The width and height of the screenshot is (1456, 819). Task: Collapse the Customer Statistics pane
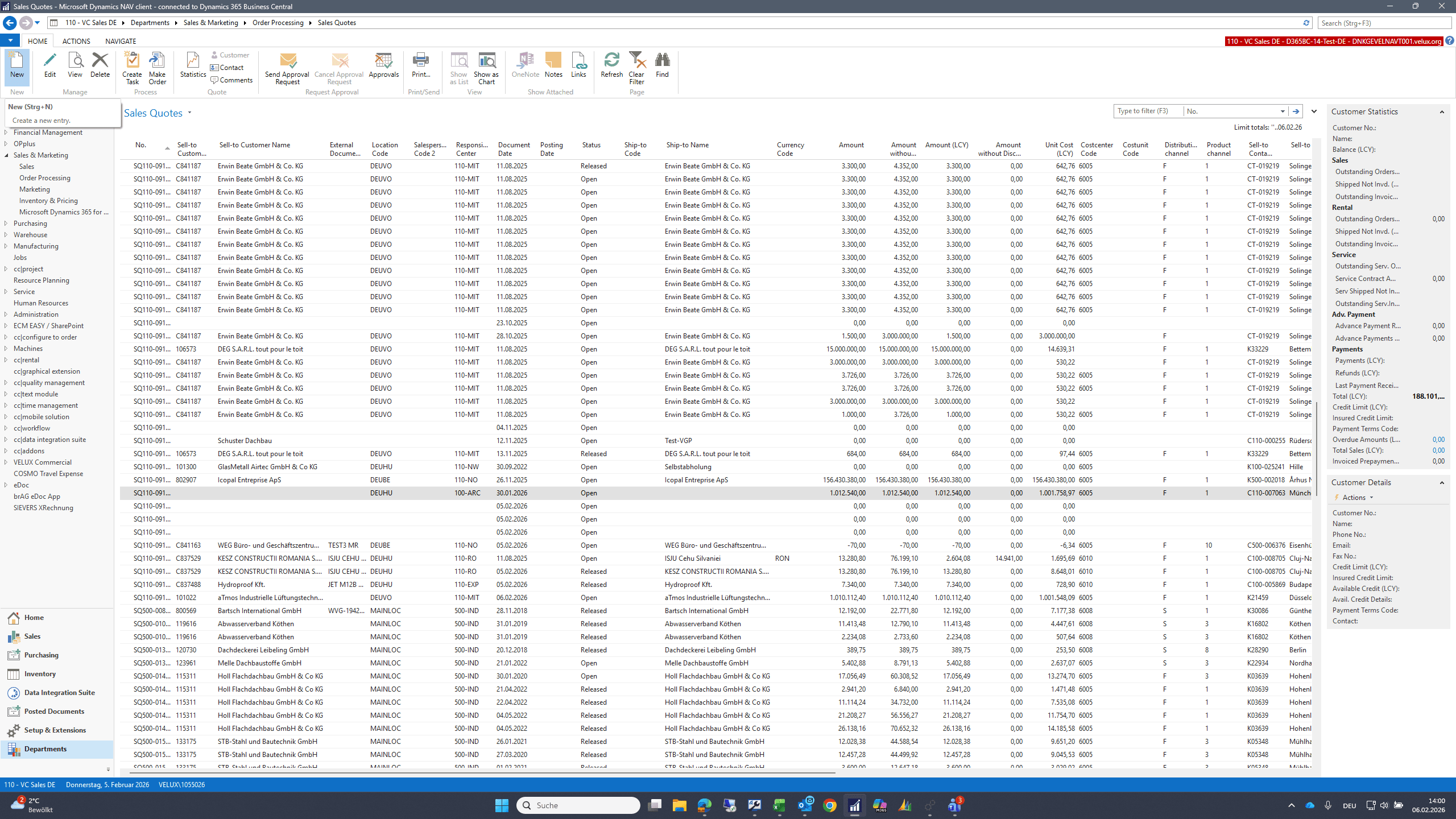point(1442,112)
